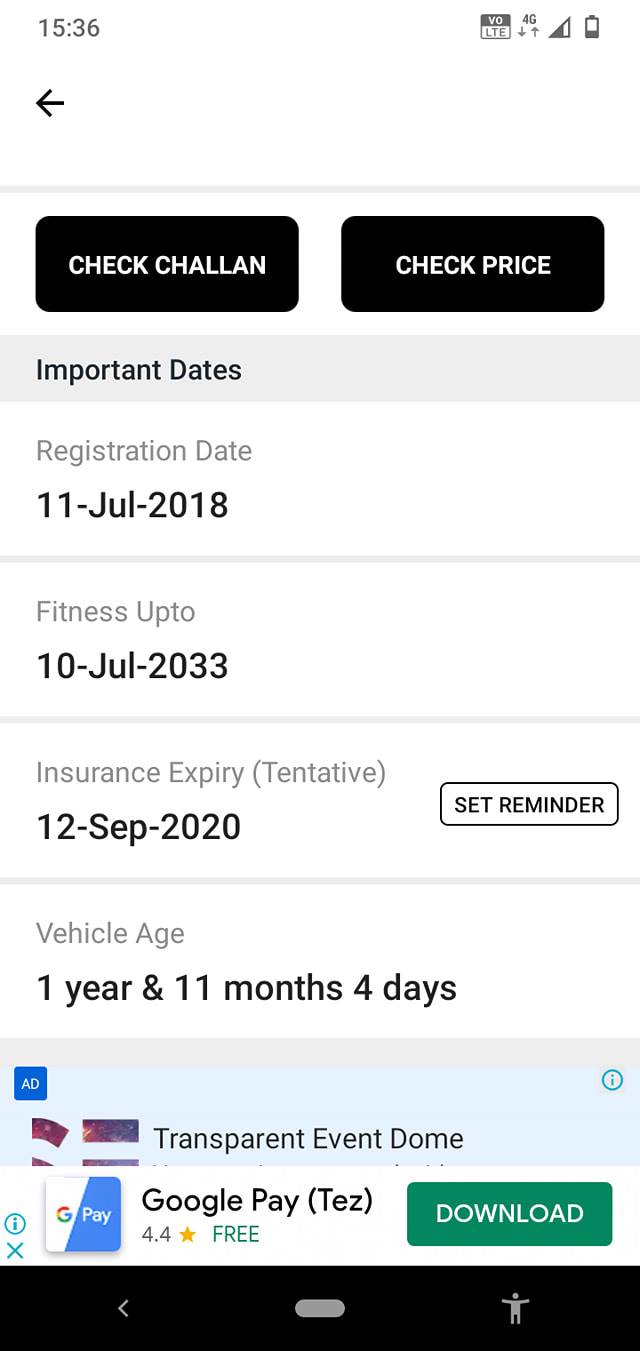Image resolution: width=640 pixels, height=1351 pixels.
Task: Tap the Google Pay (Tez) title text
Action: (257, 1200)
